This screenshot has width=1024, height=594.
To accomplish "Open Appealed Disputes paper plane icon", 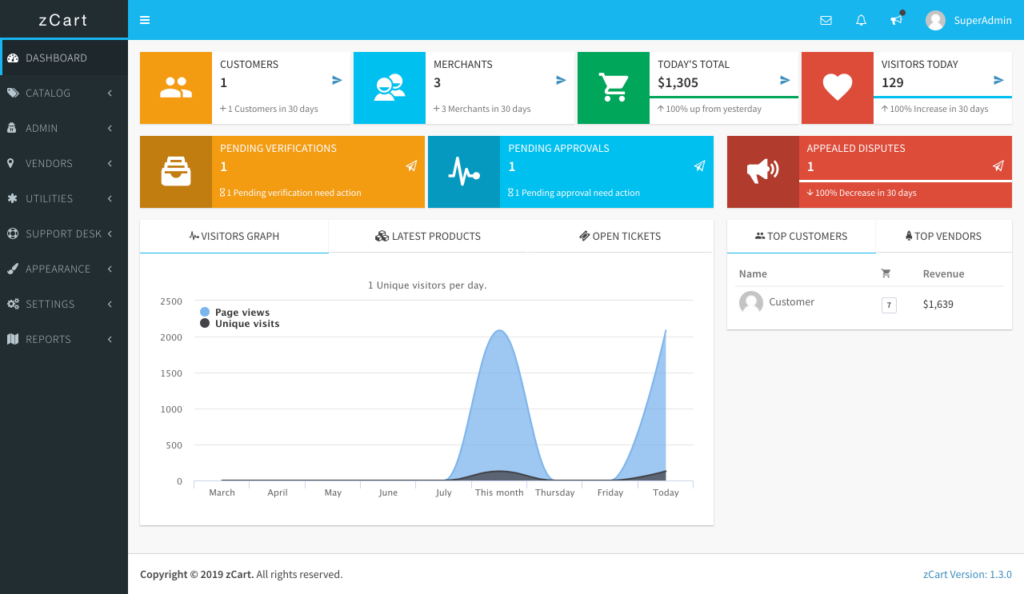I will pos(998,166).
